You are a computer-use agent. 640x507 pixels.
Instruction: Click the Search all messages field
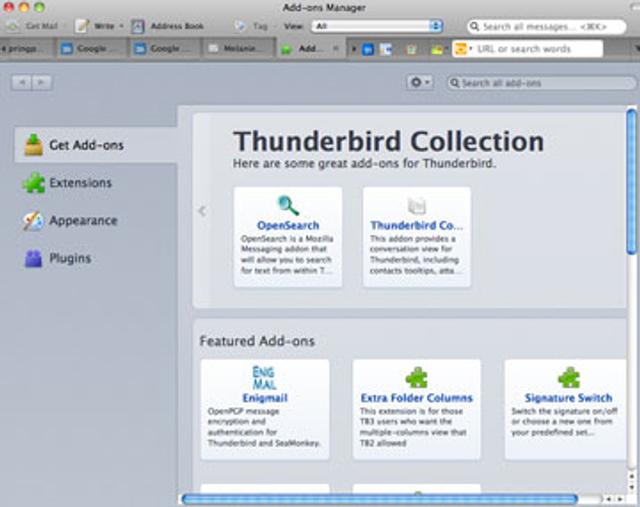(547, 27)
